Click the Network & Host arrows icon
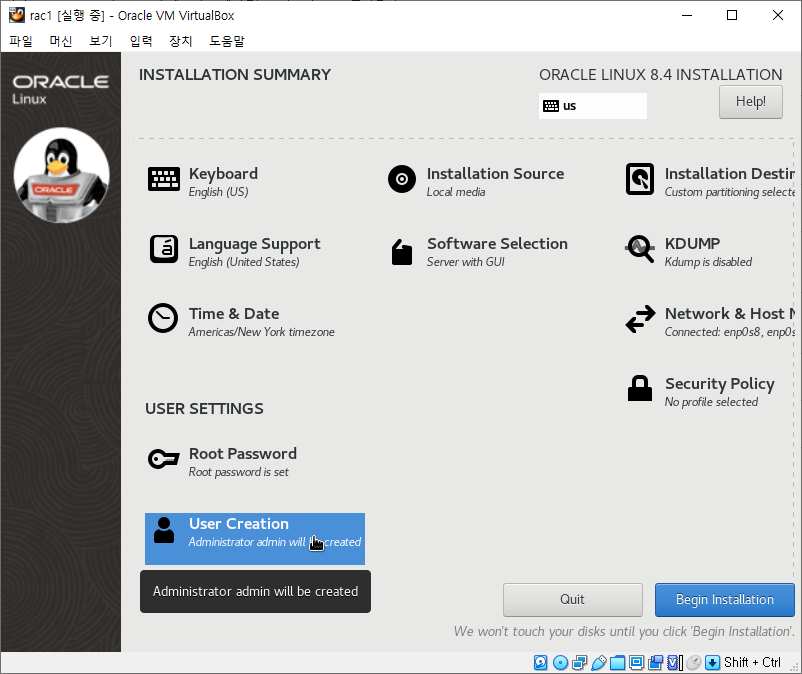This screenshot has height=674, width=802. pos(640,319)
